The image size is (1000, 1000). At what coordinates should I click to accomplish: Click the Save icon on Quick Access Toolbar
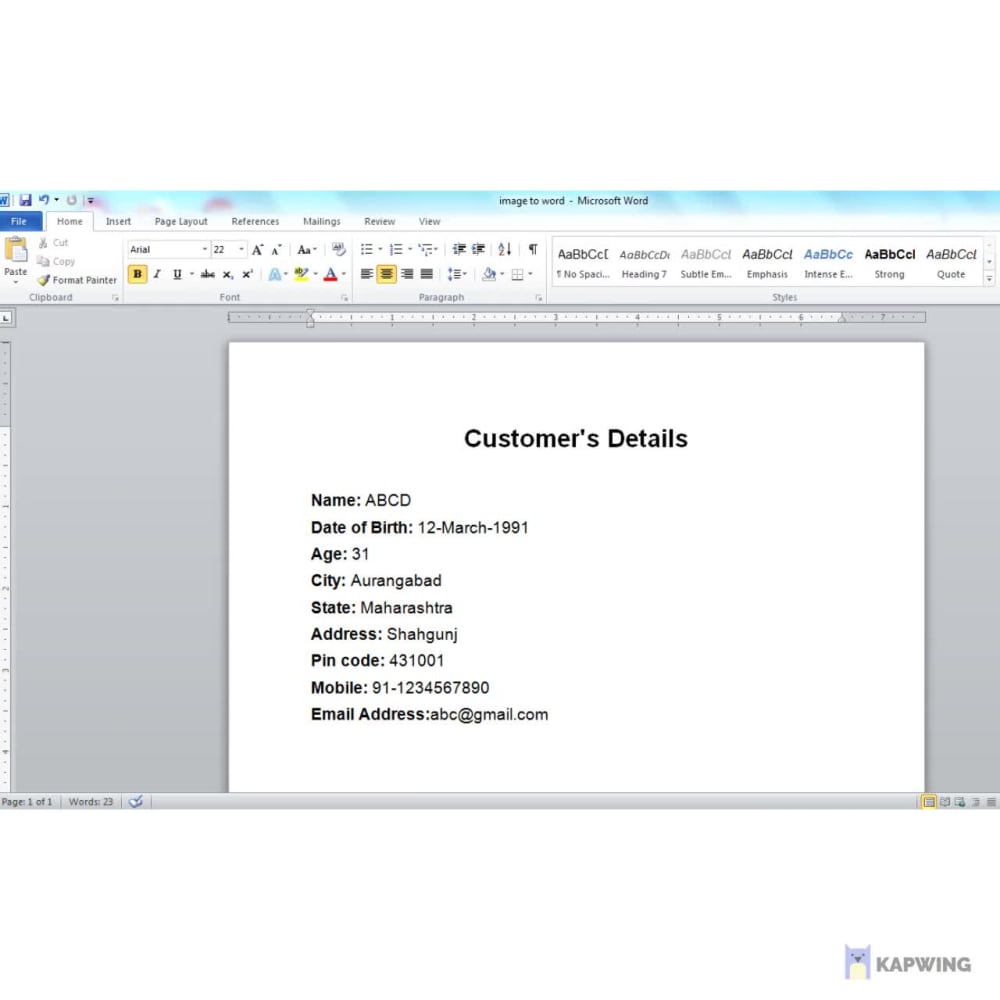point(24,199)
